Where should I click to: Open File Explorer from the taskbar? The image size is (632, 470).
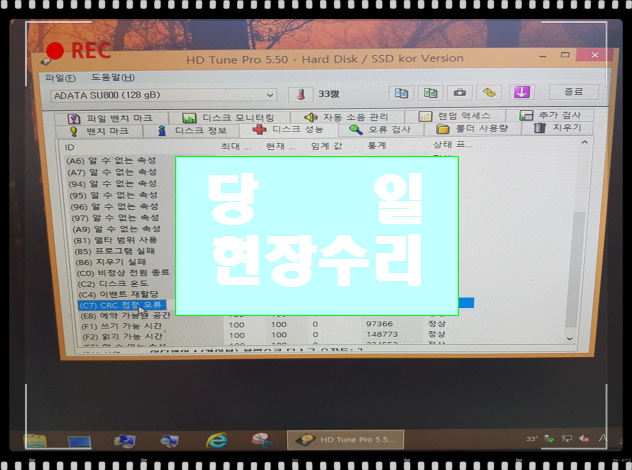tap(35, 440)
